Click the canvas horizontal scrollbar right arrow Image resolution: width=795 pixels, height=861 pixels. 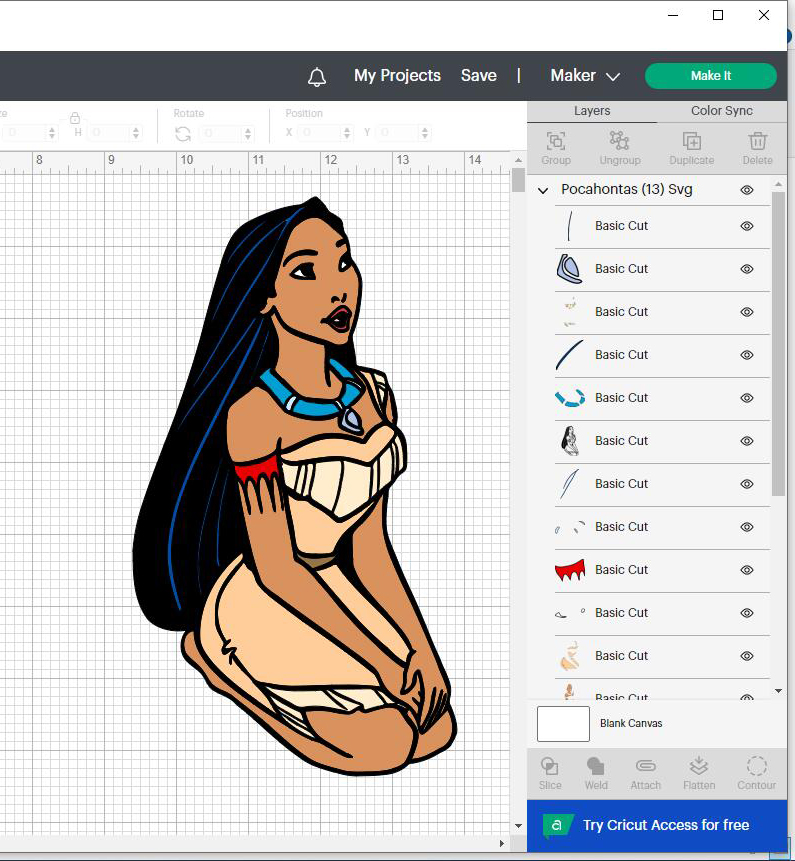(501, 843)
